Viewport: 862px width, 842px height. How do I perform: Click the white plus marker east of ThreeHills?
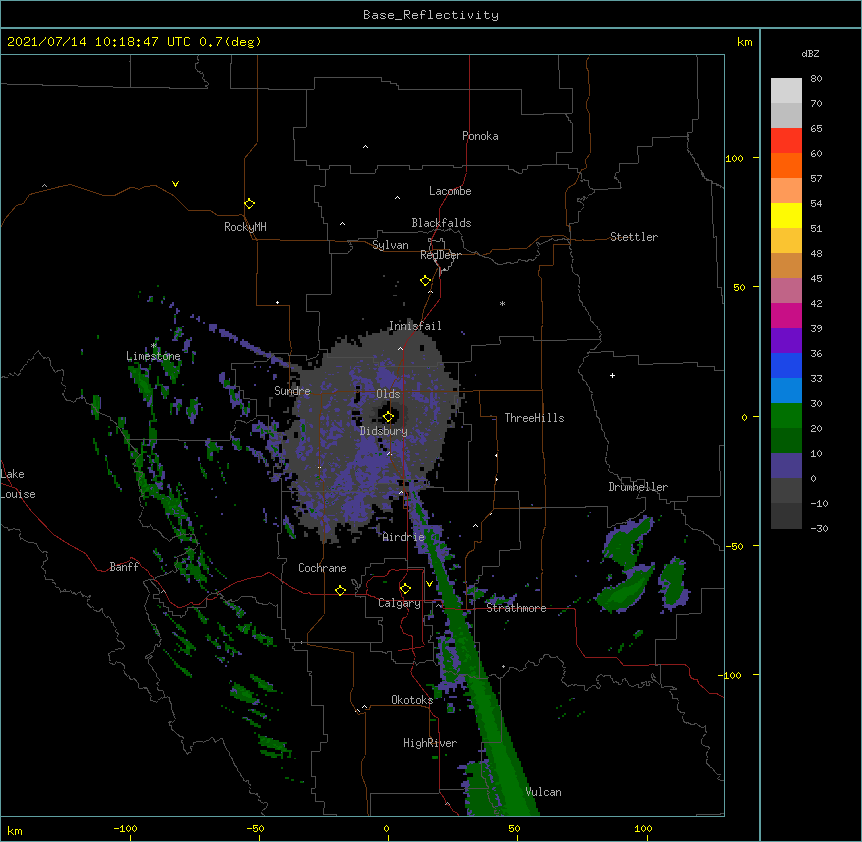612,375
